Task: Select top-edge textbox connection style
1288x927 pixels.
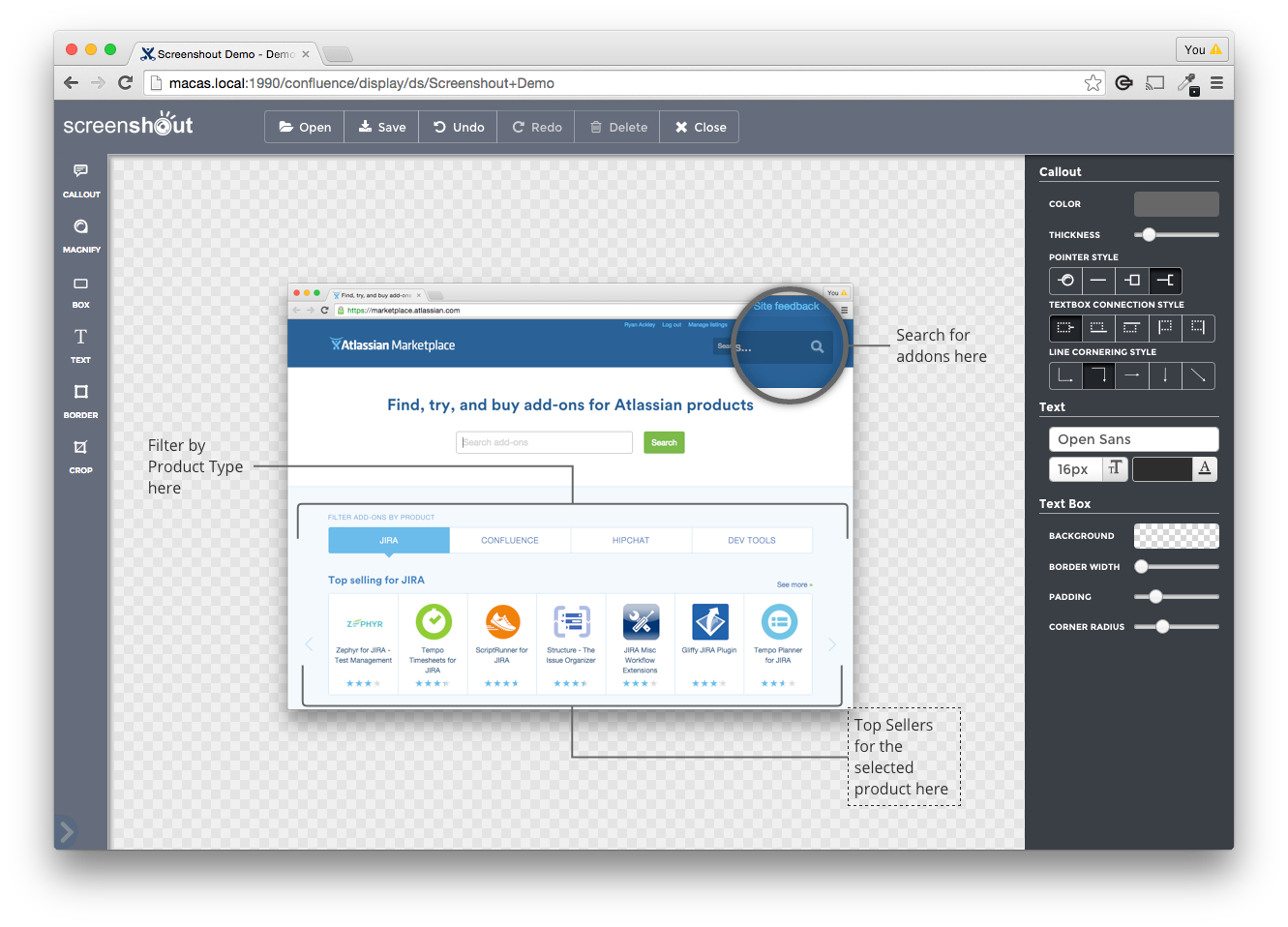Action: point(1132,328)
